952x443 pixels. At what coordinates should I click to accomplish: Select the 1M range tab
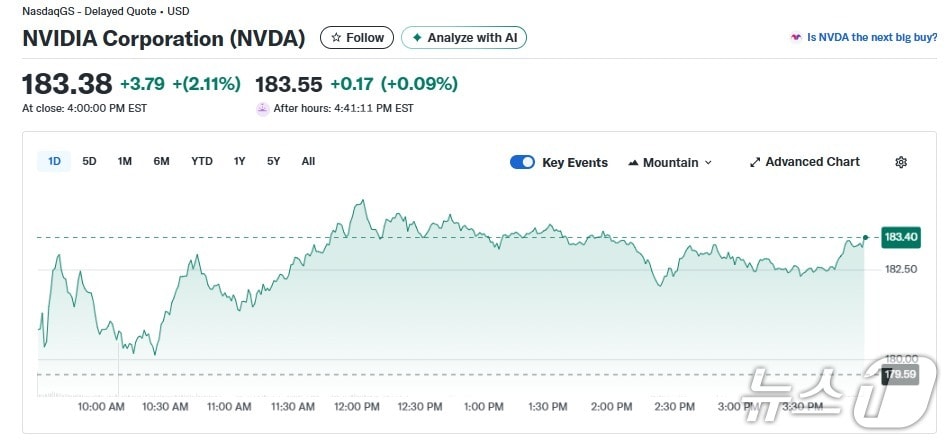coord(125,161)
